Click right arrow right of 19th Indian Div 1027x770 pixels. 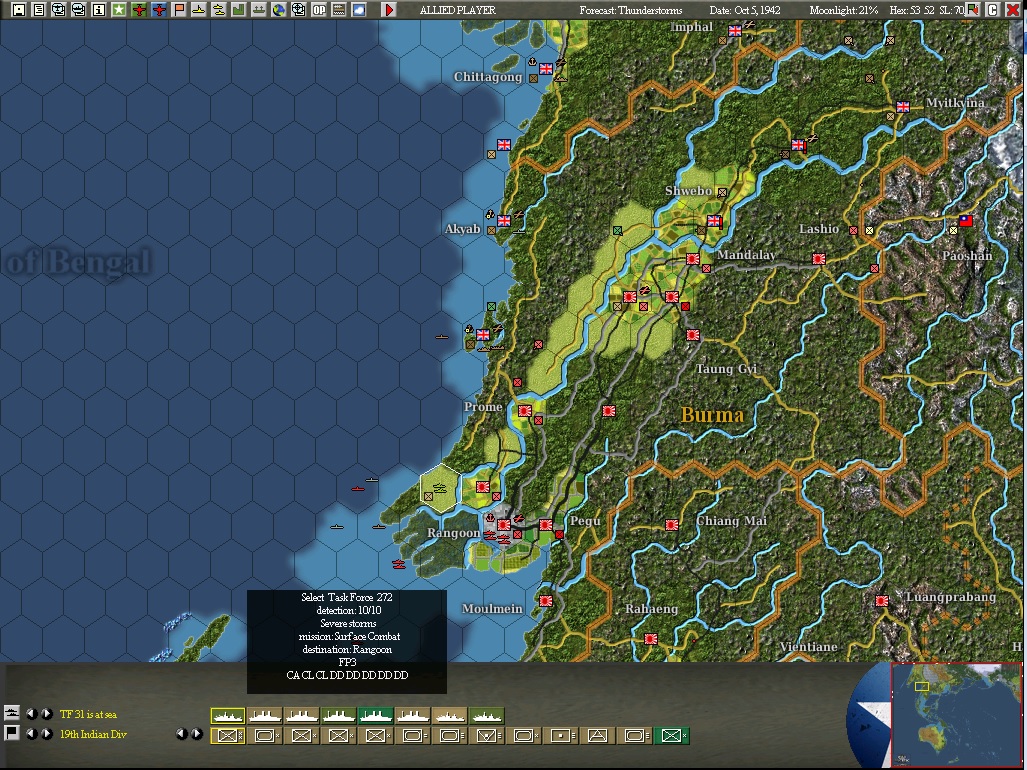click(x=197, y=734)
